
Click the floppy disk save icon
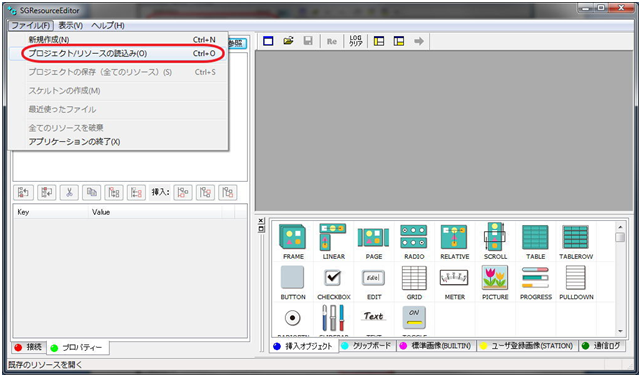pyautogui.click(x=308, y=41)
